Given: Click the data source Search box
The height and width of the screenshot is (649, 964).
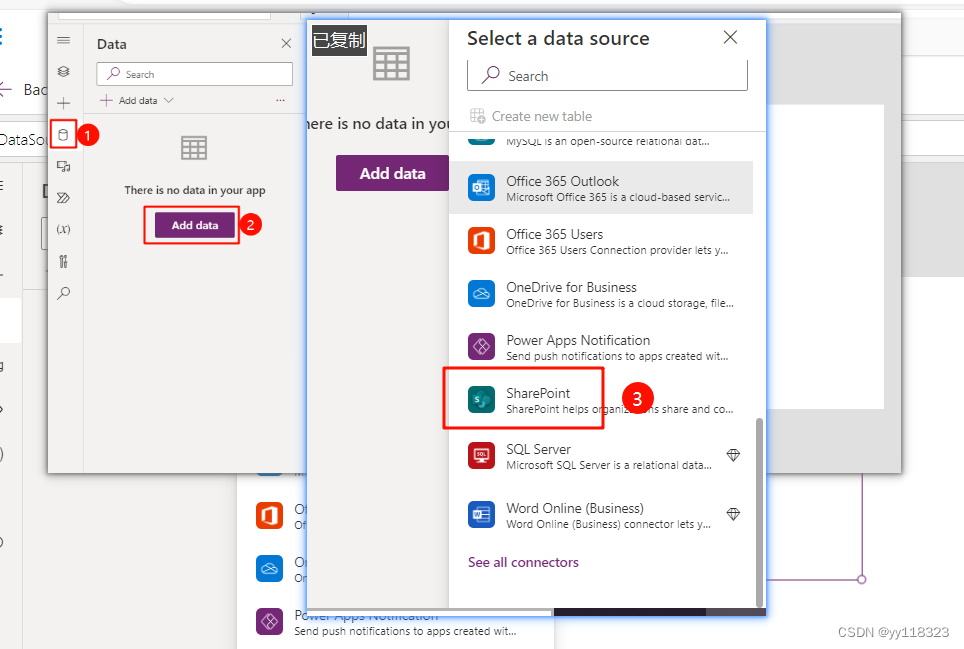Looking at the screenshot, I should (607, 76).
